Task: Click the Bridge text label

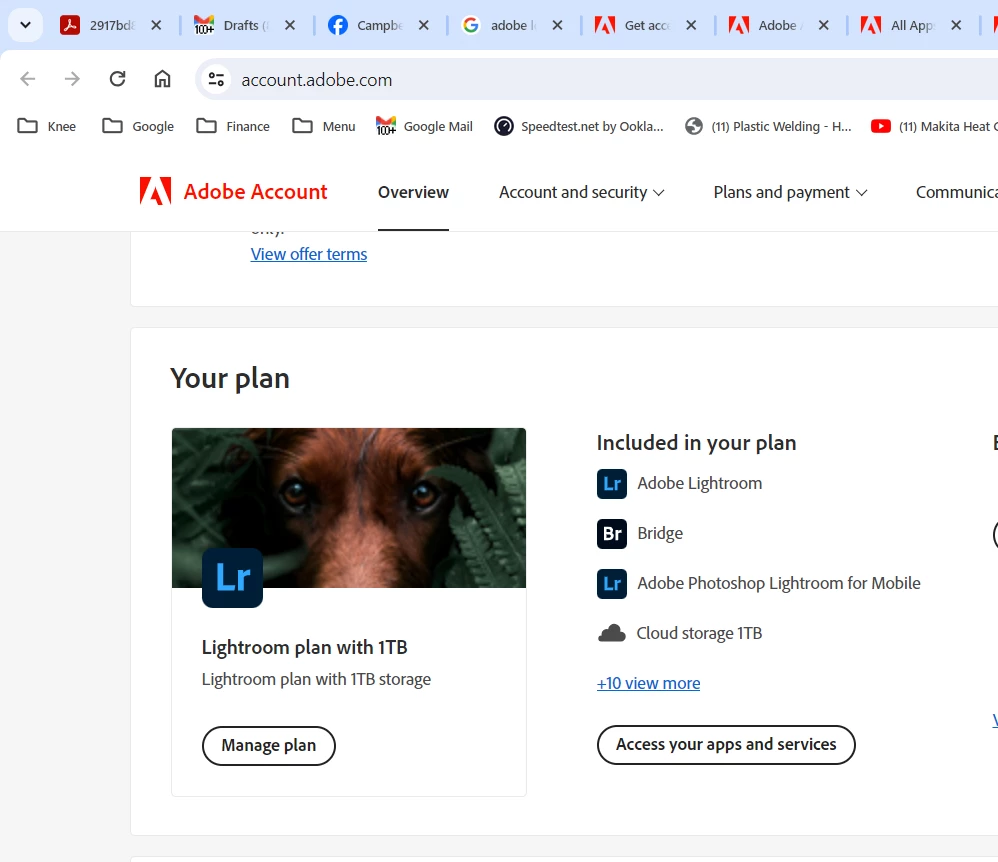Action: [660, 533]
